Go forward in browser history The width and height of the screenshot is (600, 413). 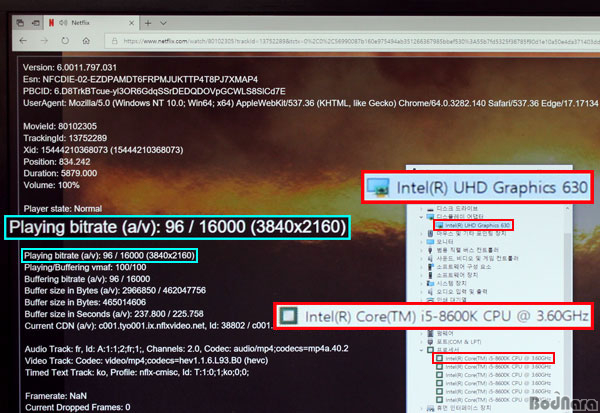[44, 41]
